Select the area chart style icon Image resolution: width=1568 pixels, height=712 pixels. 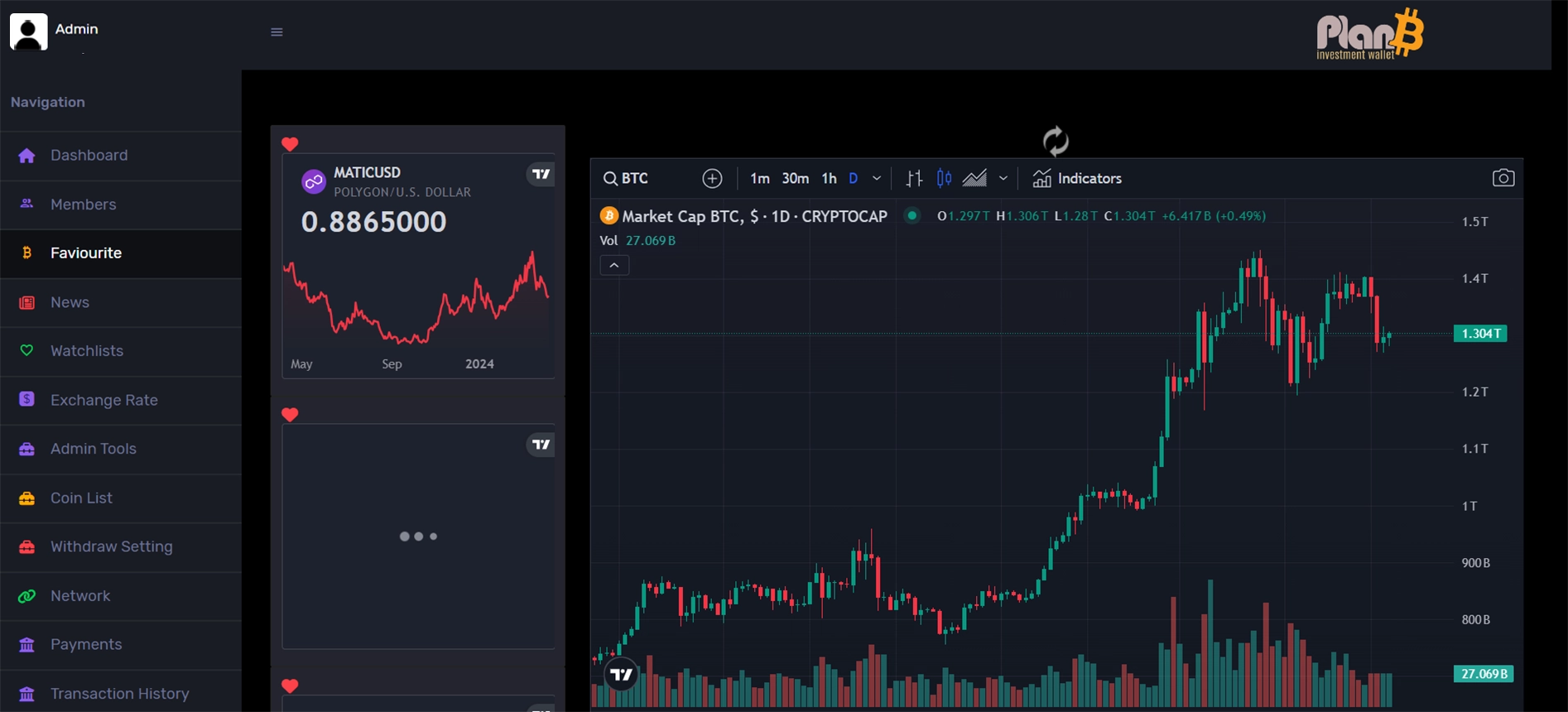coord(974,178)
